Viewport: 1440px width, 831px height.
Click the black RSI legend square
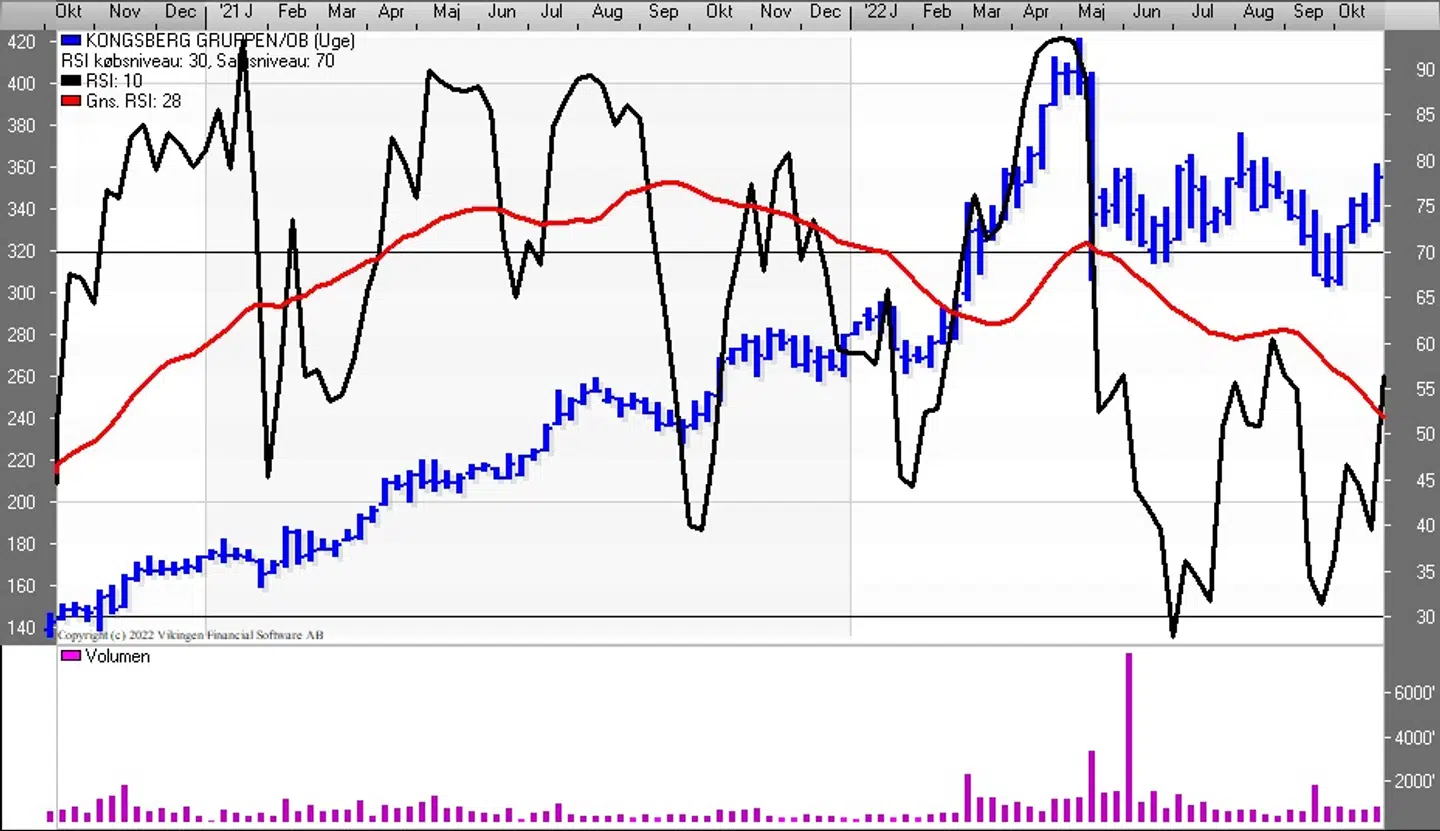69,81
